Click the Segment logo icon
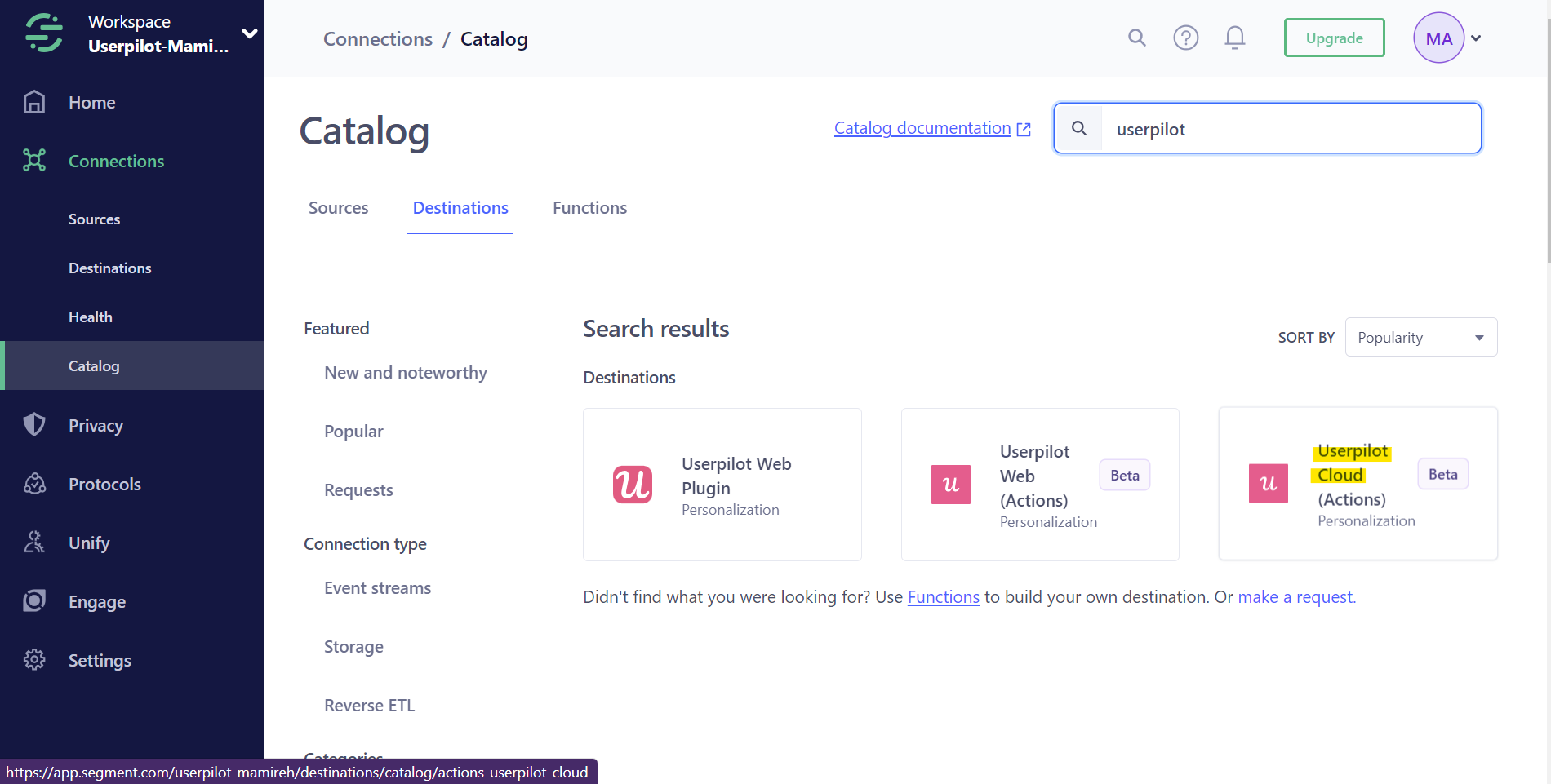Screen dimensions: 1551x784 tap(43, 33)
